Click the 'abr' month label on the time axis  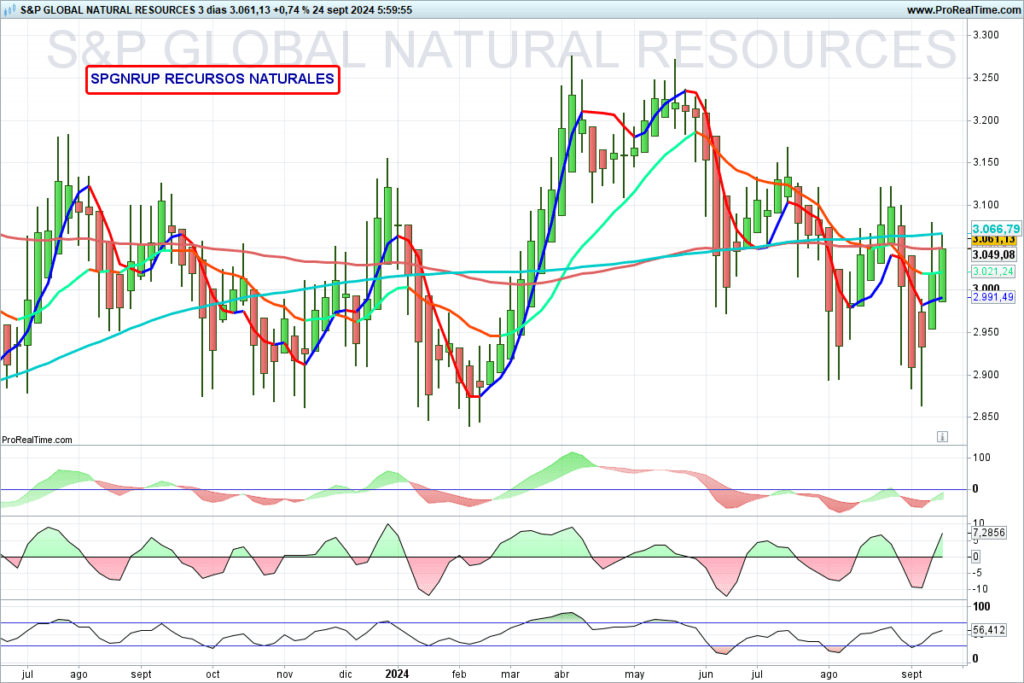(x=561, y=674)
